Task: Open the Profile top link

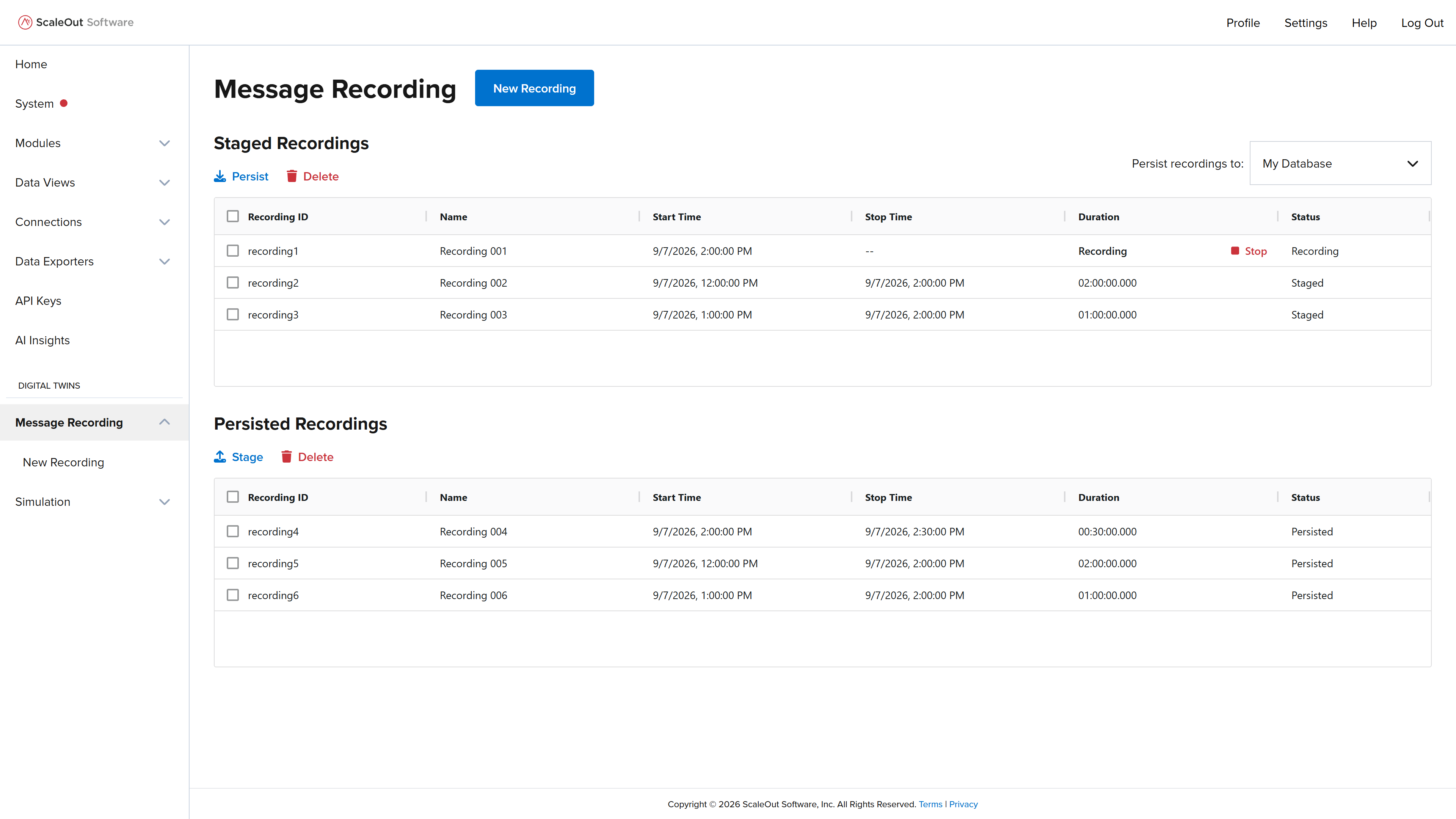Action: (1243, 23)
